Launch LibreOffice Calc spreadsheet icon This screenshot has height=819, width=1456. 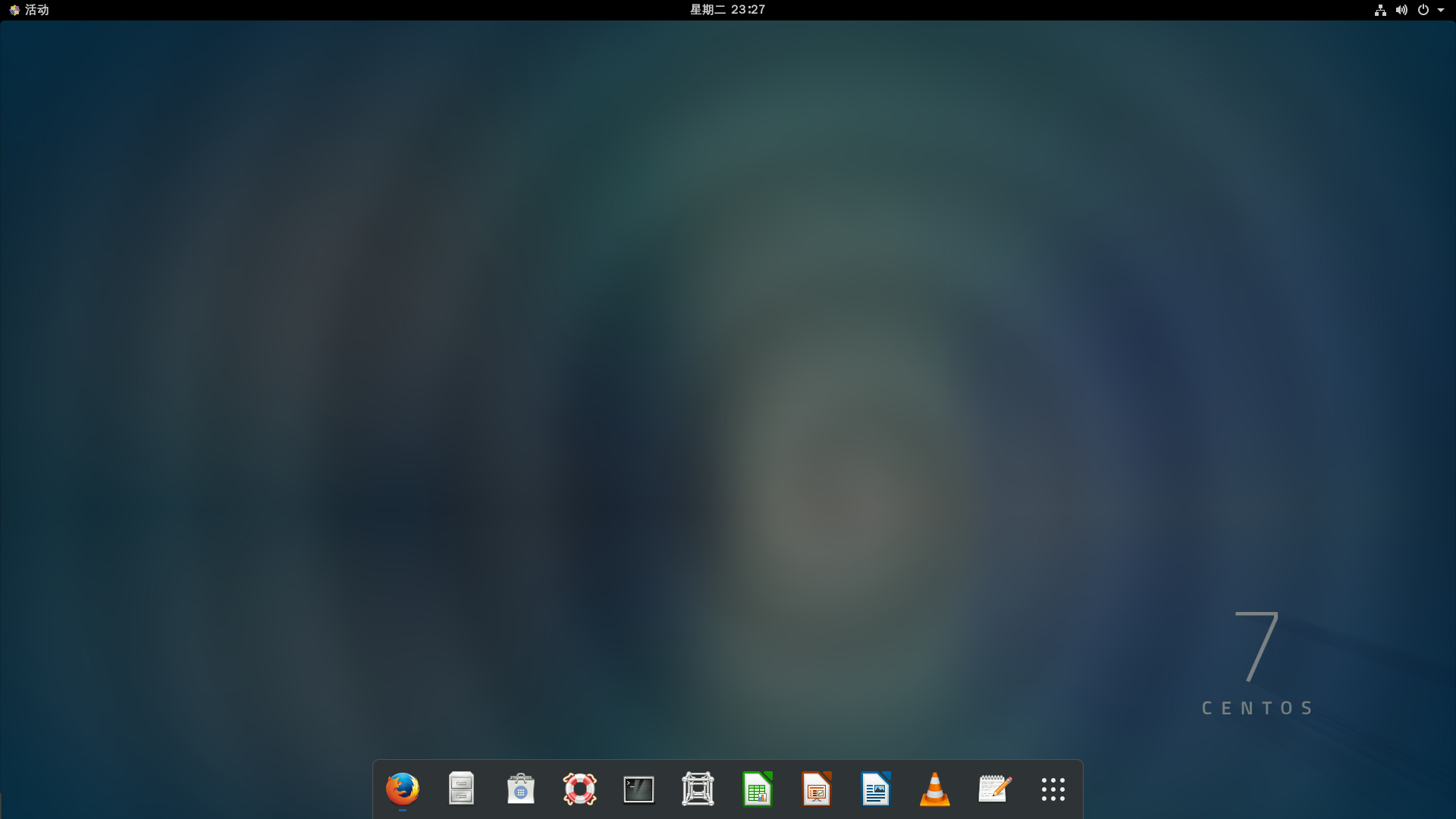[x=757, y=789]
